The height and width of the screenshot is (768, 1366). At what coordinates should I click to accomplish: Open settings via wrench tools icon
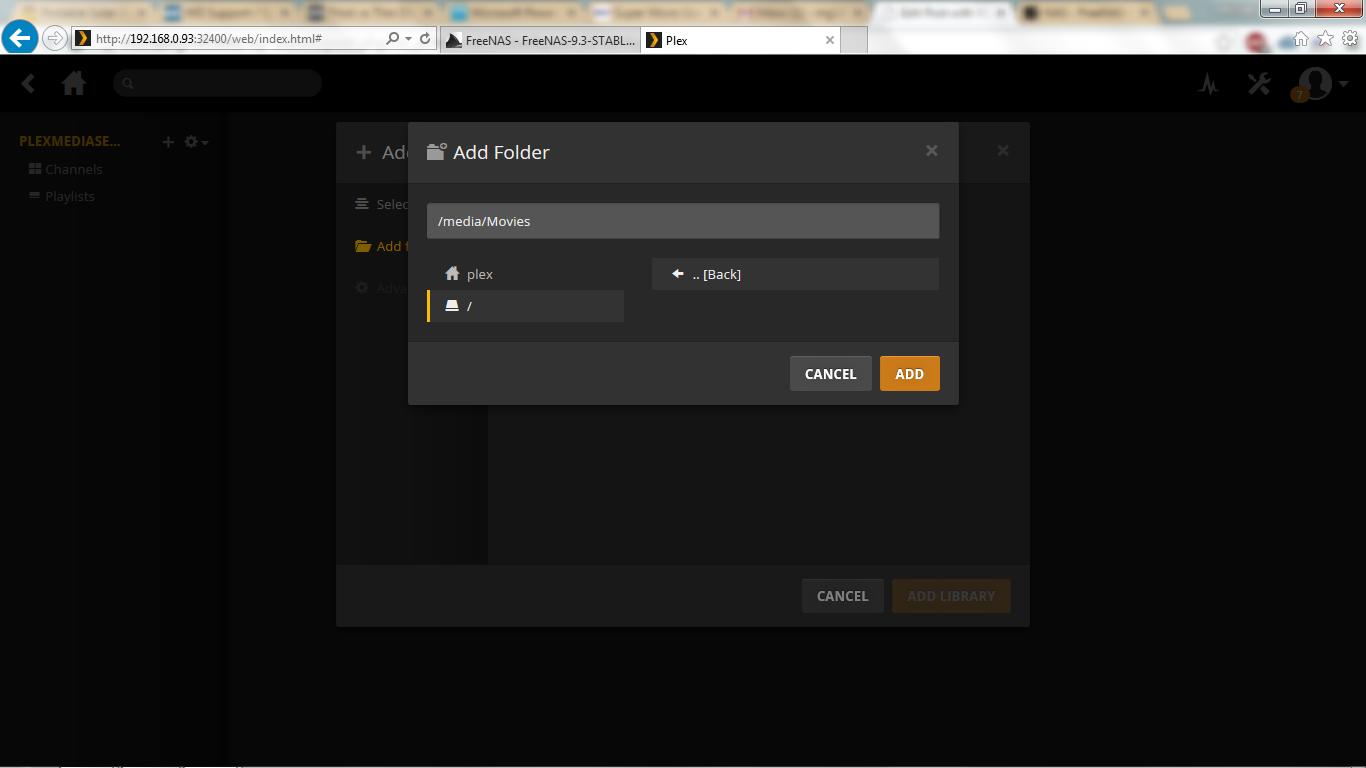pyautogui.click(x=1259, y=84)
